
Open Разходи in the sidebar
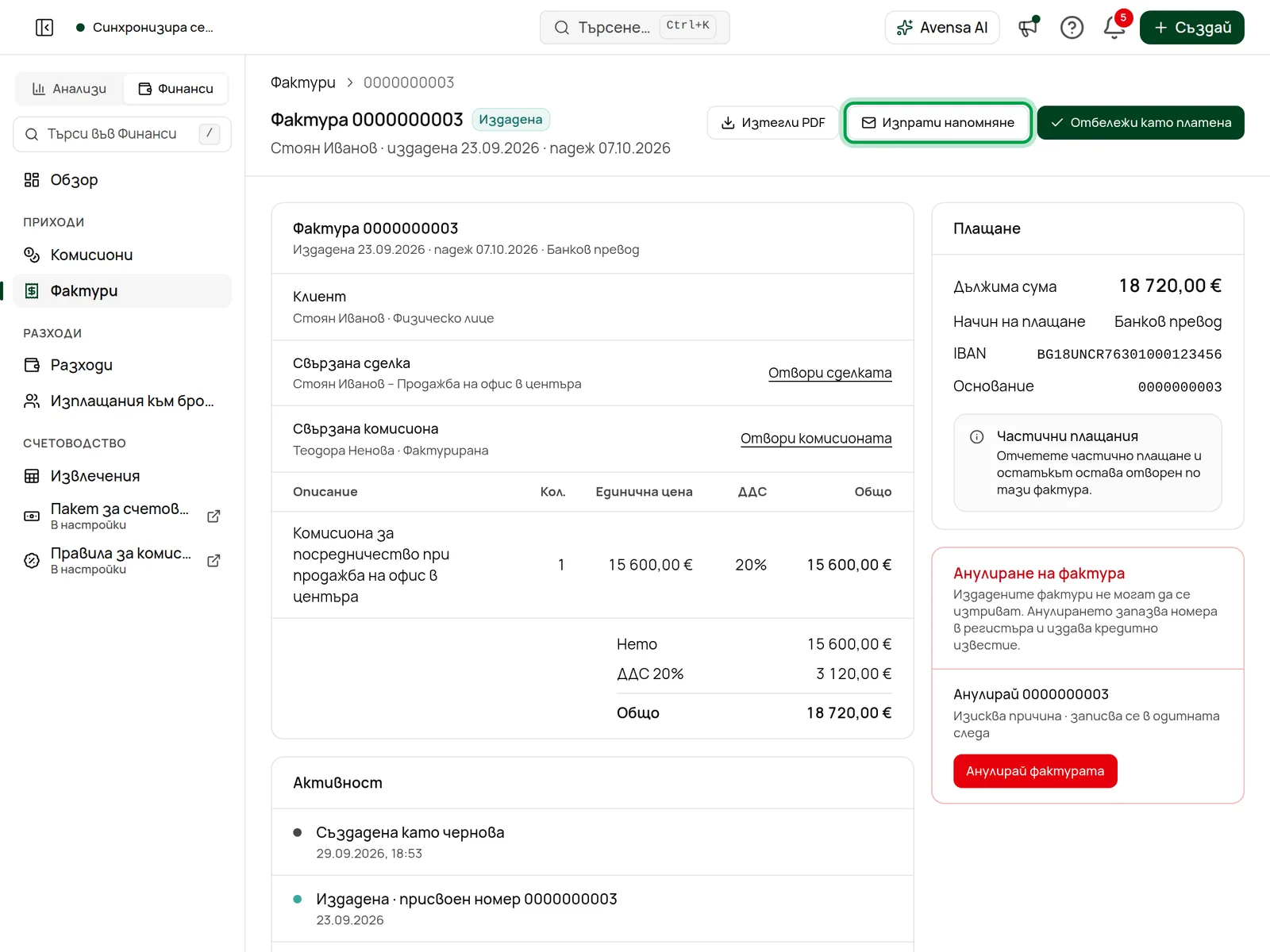pyautogui.click(x=122, y=365)
